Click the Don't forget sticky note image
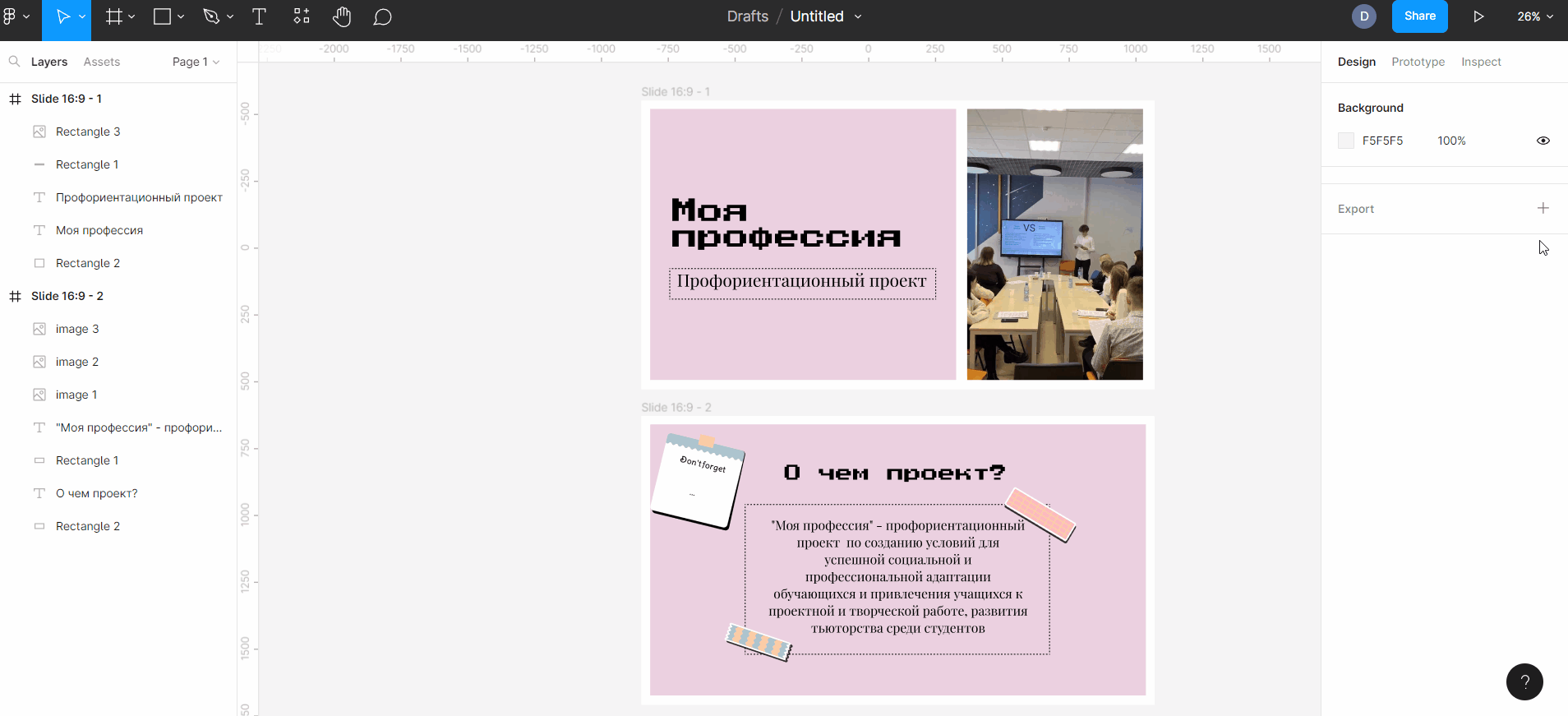Image resolution: width=1568 pixels, height=716 pixels. pos(699,482)
